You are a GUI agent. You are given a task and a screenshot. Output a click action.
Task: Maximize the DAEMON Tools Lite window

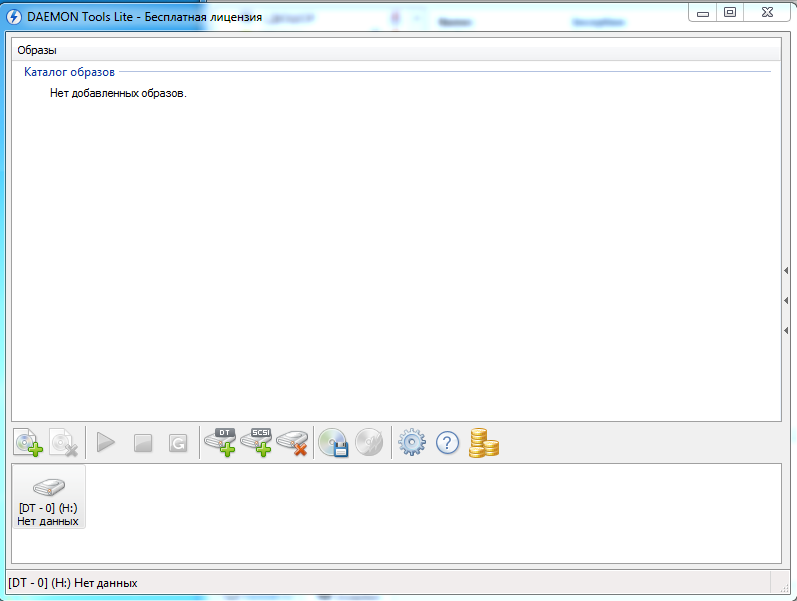point(730,13)
